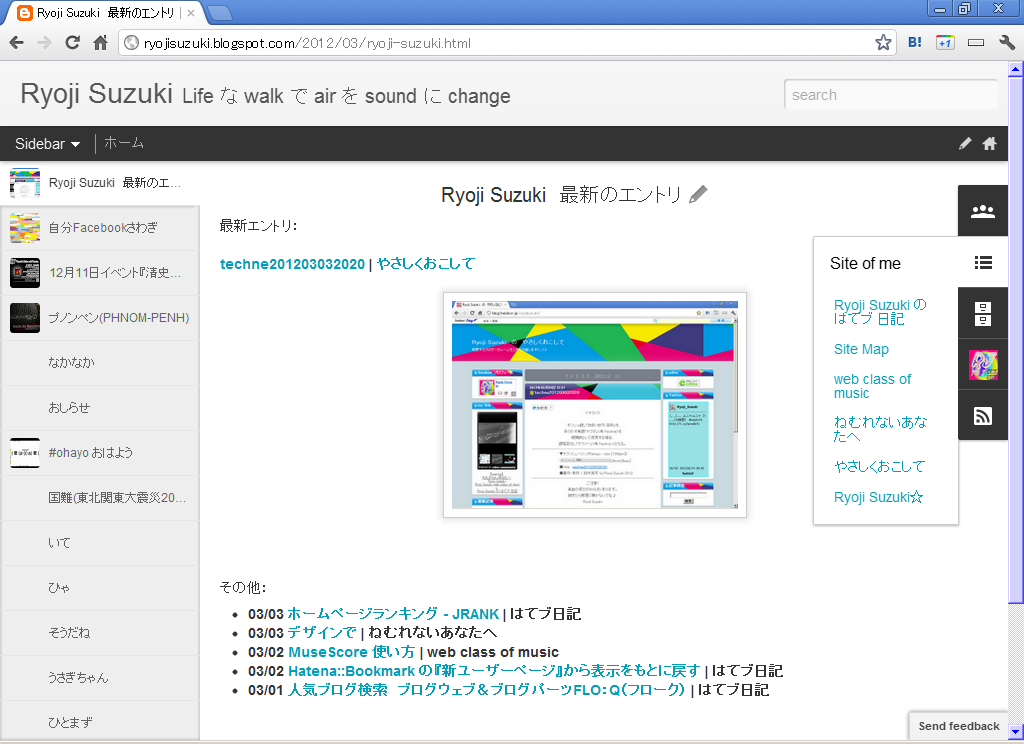Click the colorful profile image in right dock
This screenshot has height=744, width=1024.
click(983, 365)
